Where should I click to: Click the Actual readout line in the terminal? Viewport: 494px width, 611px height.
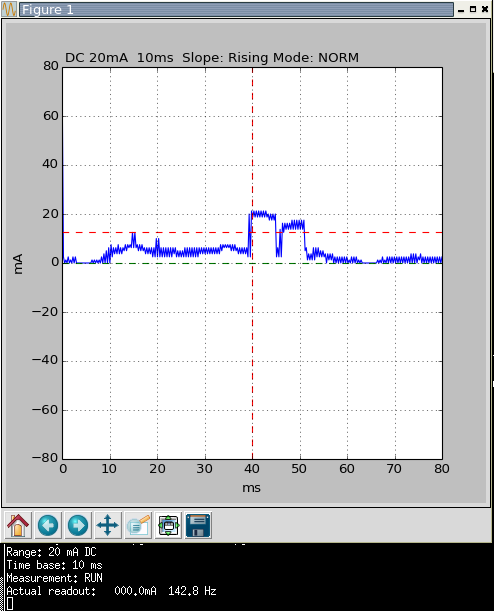click(111, 591)
